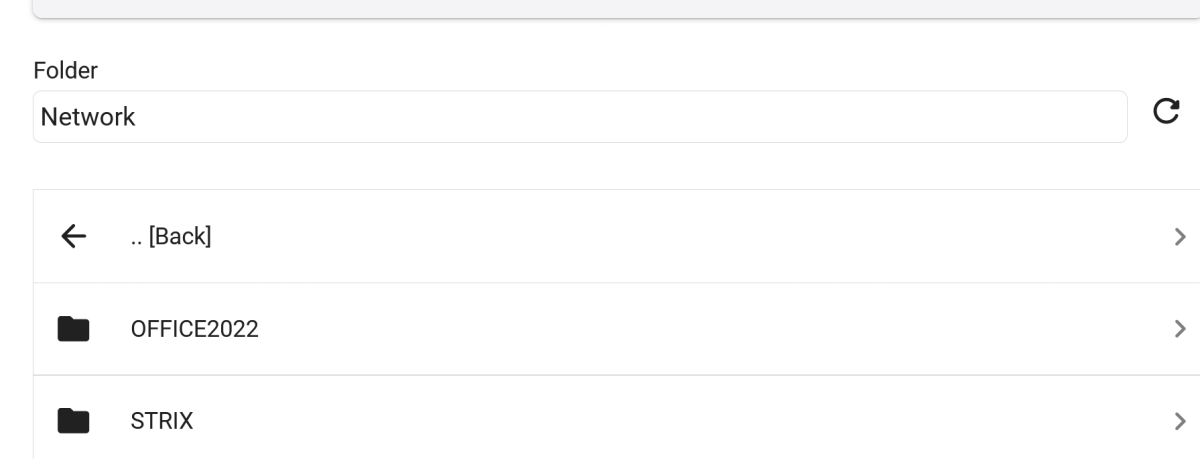Click the refresh folder list icon
The height and width of the screenshot is (459, 1200).
coord(1166,111)
